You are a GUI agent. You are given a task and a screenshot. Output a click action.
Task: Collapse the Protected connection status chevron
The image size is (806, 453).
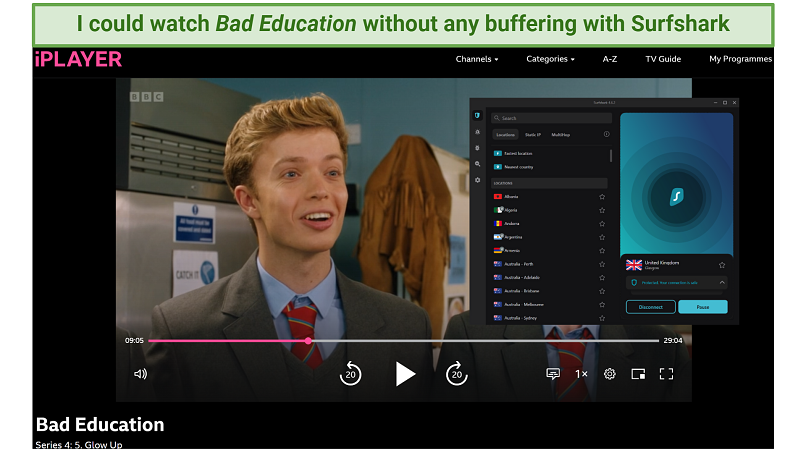pyautogui.click(x=722, y=282)
